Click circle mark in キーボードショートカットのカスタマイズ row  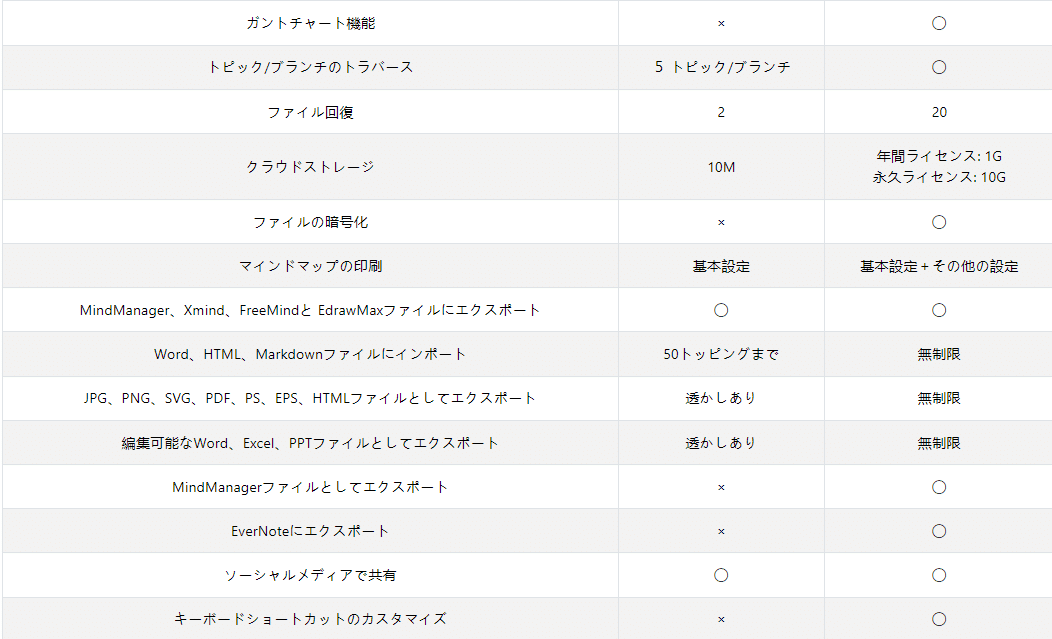pyautogui.click(x=939, y=620)
